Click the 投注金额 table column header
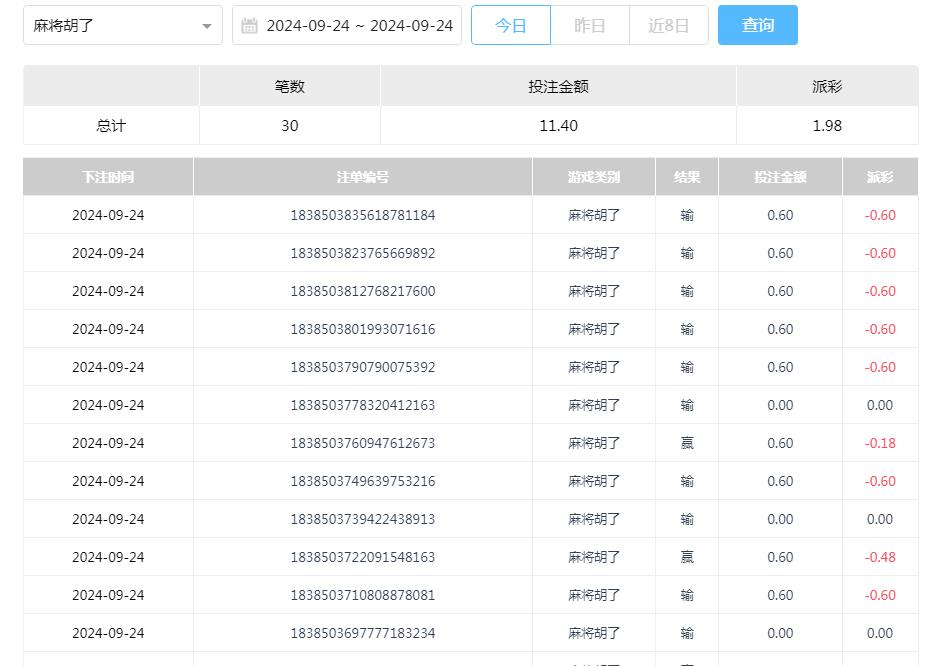Screen dimensions: 950x666 (x=780, y=177)
